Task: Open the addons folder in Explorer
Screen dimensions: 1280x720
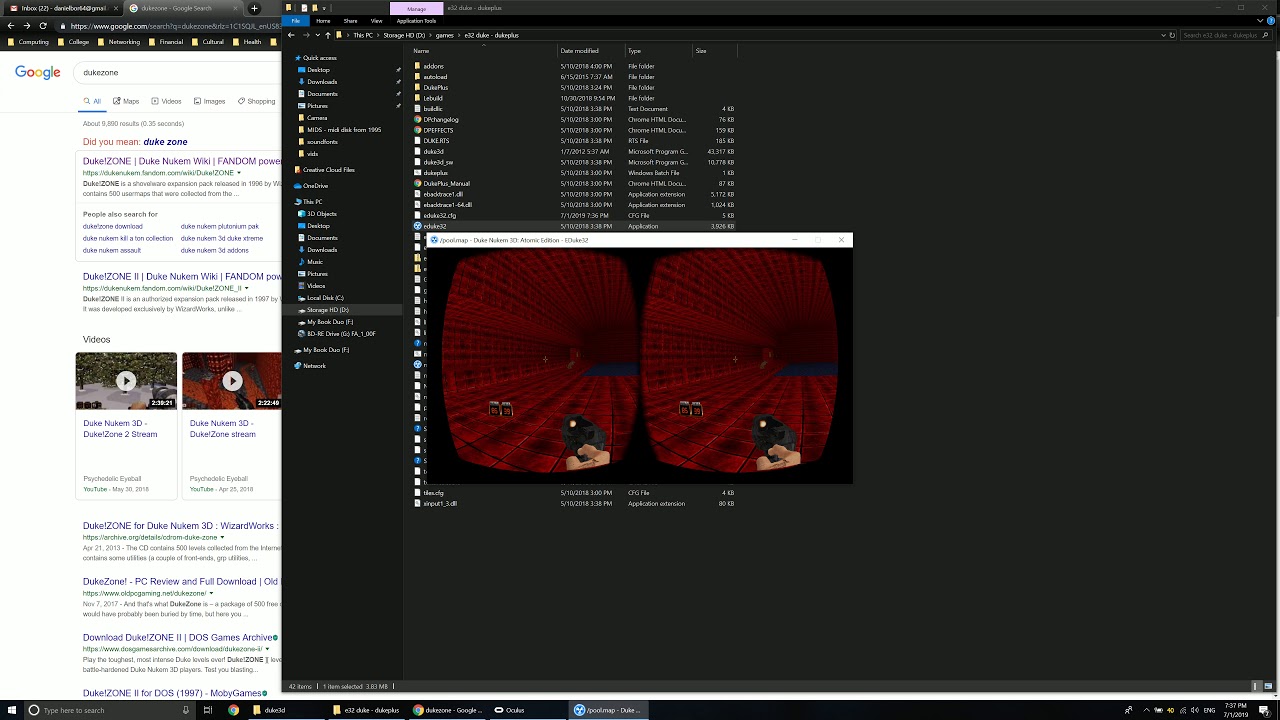Action: coord(434,66)
